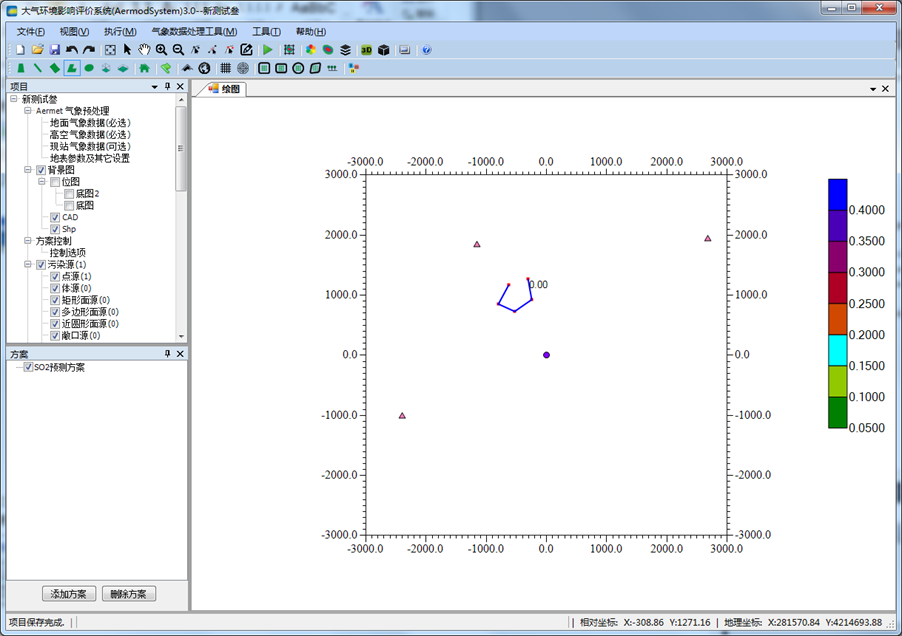Image resolution: width=902 pixels, height=636 pixels.
Task: Collapse the 背景图 tree node
Action: point(28,170)
